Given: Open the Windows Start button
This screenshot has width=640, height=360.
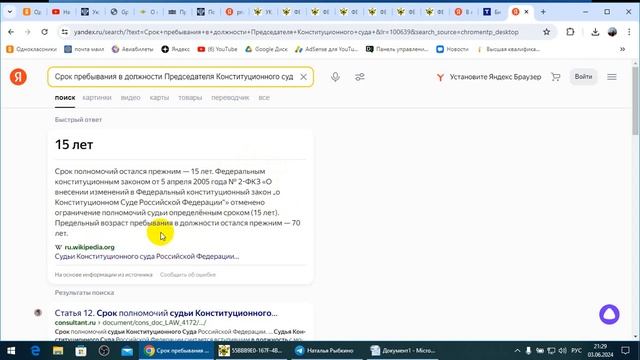Looking at the screenshot, I should [x=11, y=351].
